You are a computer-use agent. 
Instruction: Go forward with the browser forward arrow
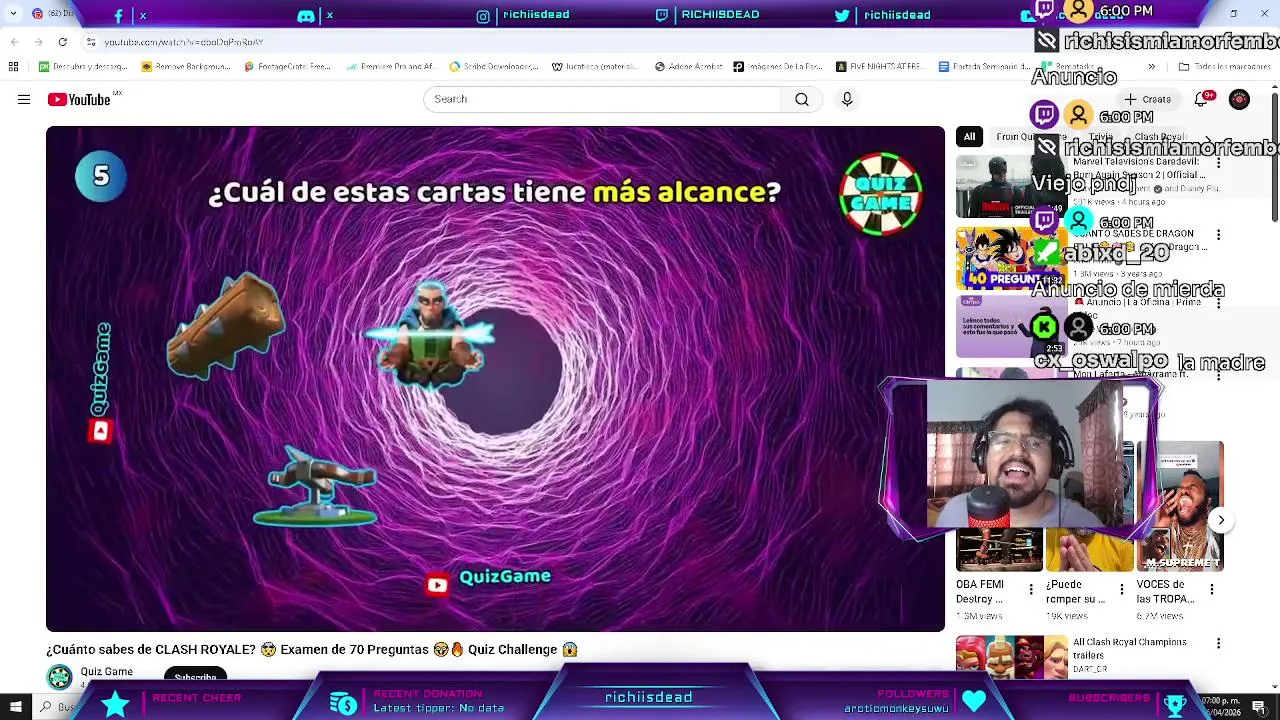pyautogui.click(x=38, y=42)
